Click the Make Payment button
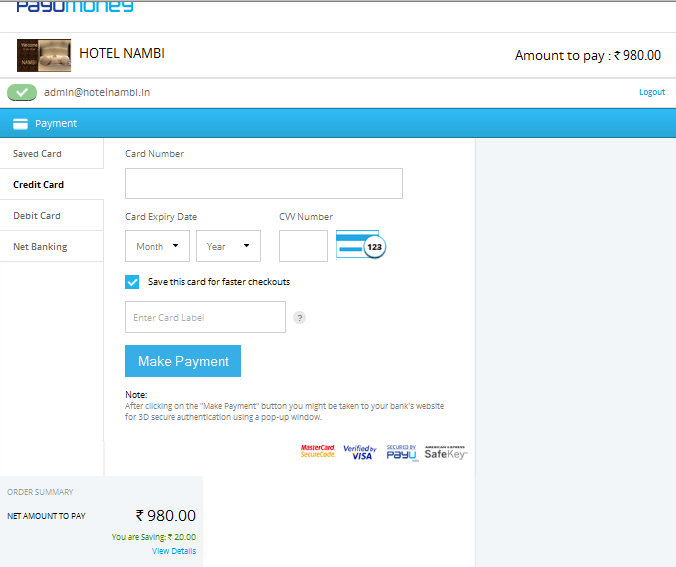 [183, 361]
